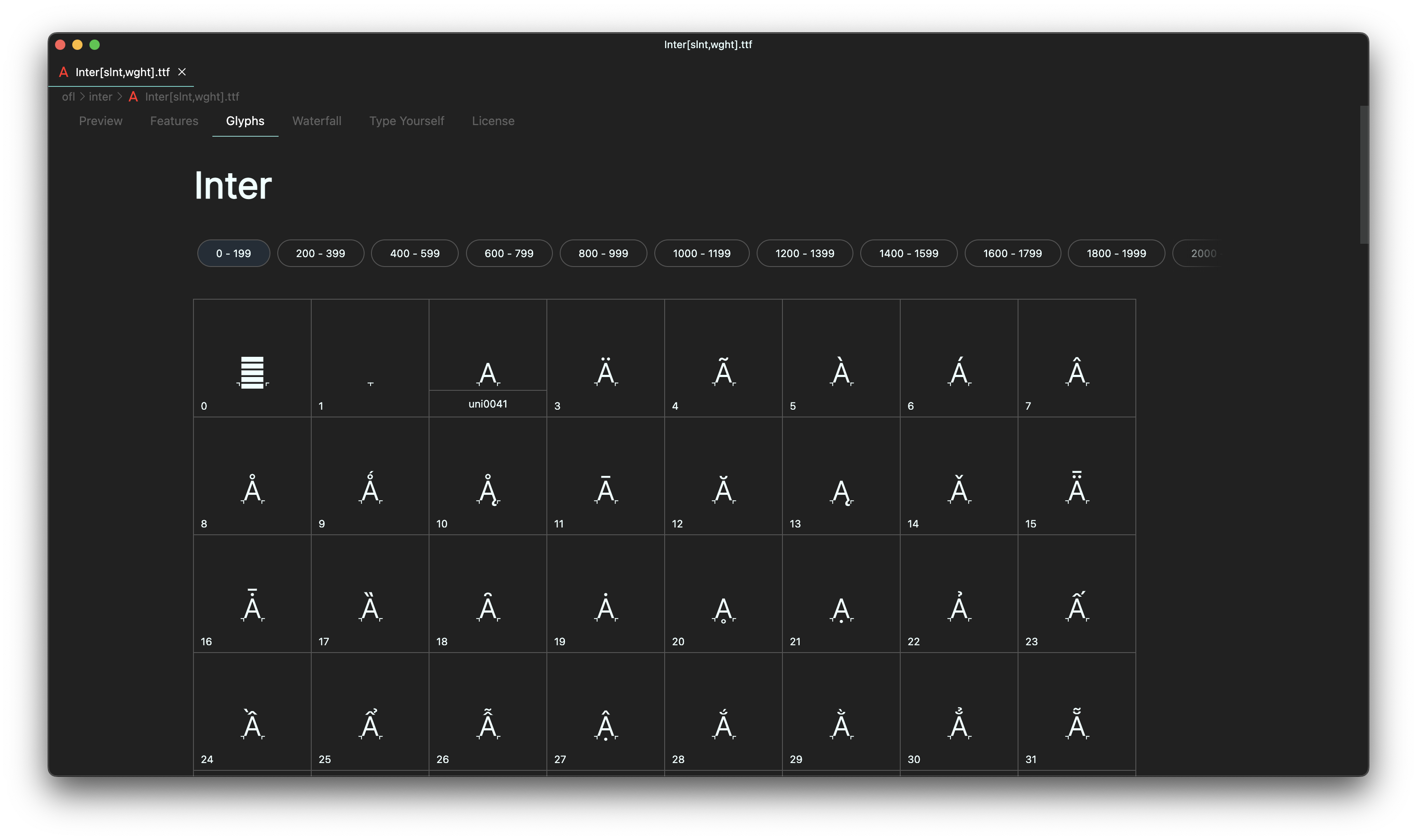Switch to the Features tab
This screenshot has width=1417, height=840.
pyautogui.click(x=174, y=121)
